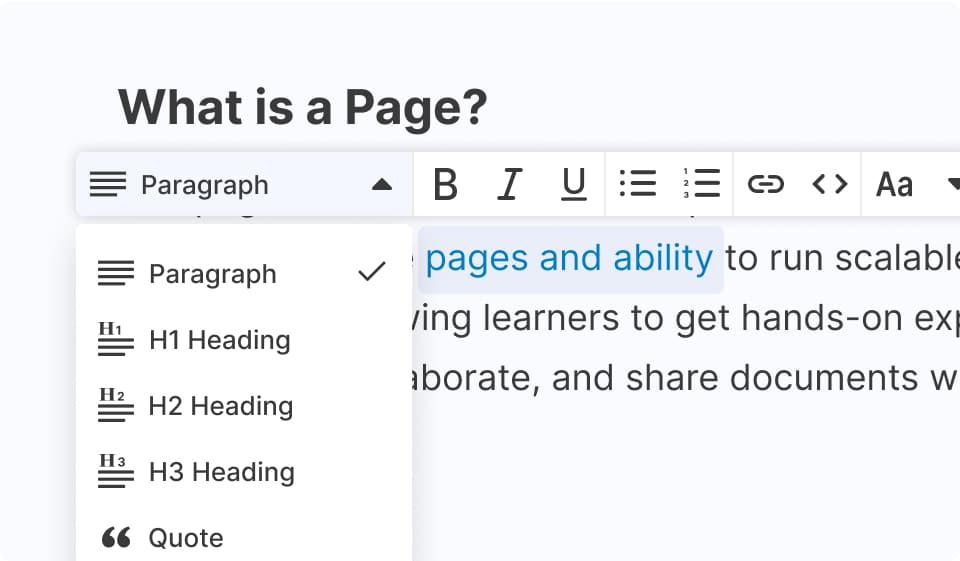Expand the arrow next to Aa
The image size is (960, 561).
point(951,185)
